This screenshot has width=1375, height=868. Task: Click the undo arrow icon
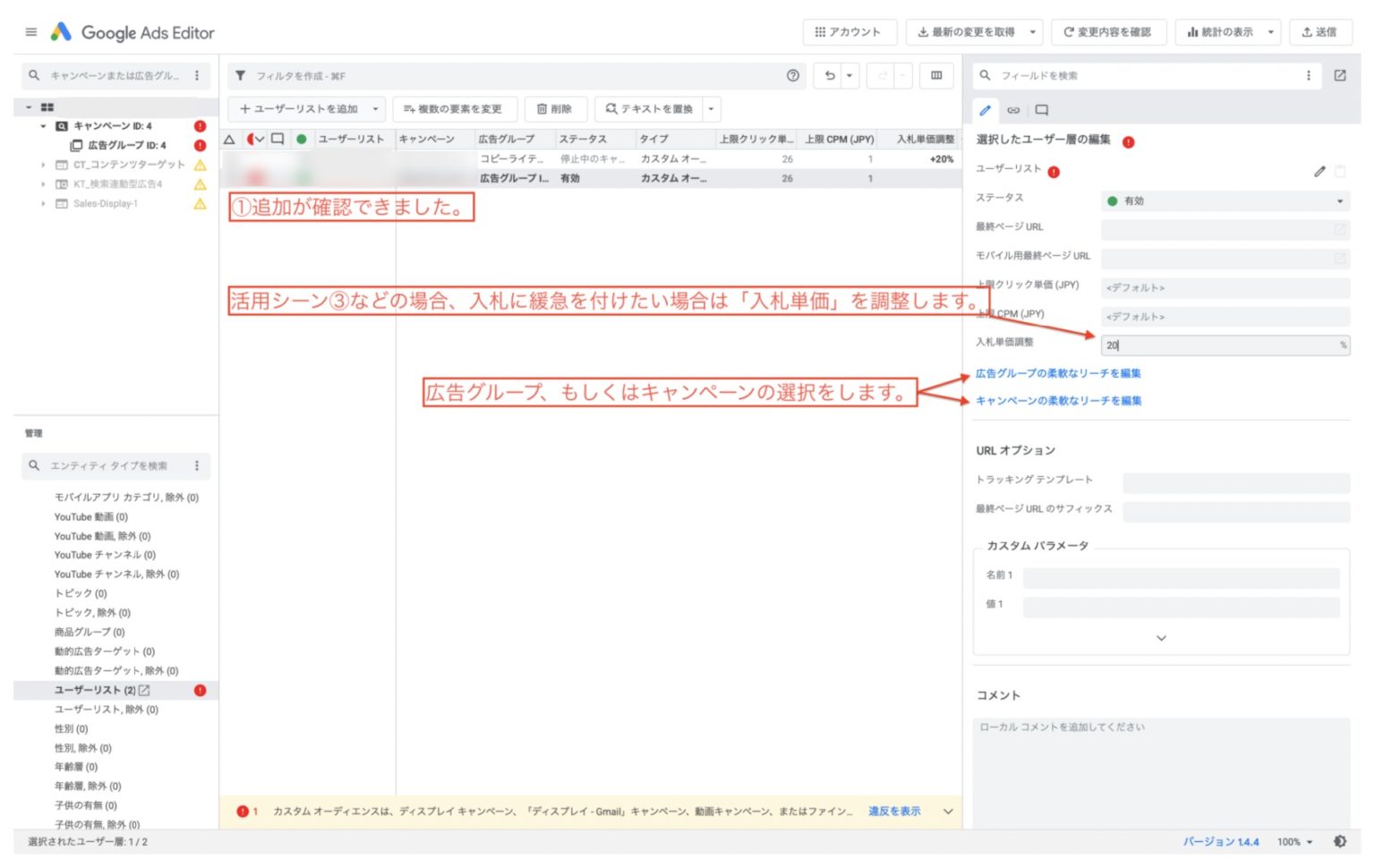tap(830, 76)
